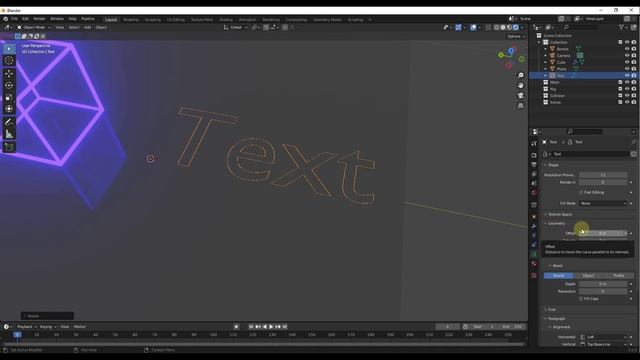Screen dimensions: 640x360
Task: Select the Cursor tool
Action: 9,61
